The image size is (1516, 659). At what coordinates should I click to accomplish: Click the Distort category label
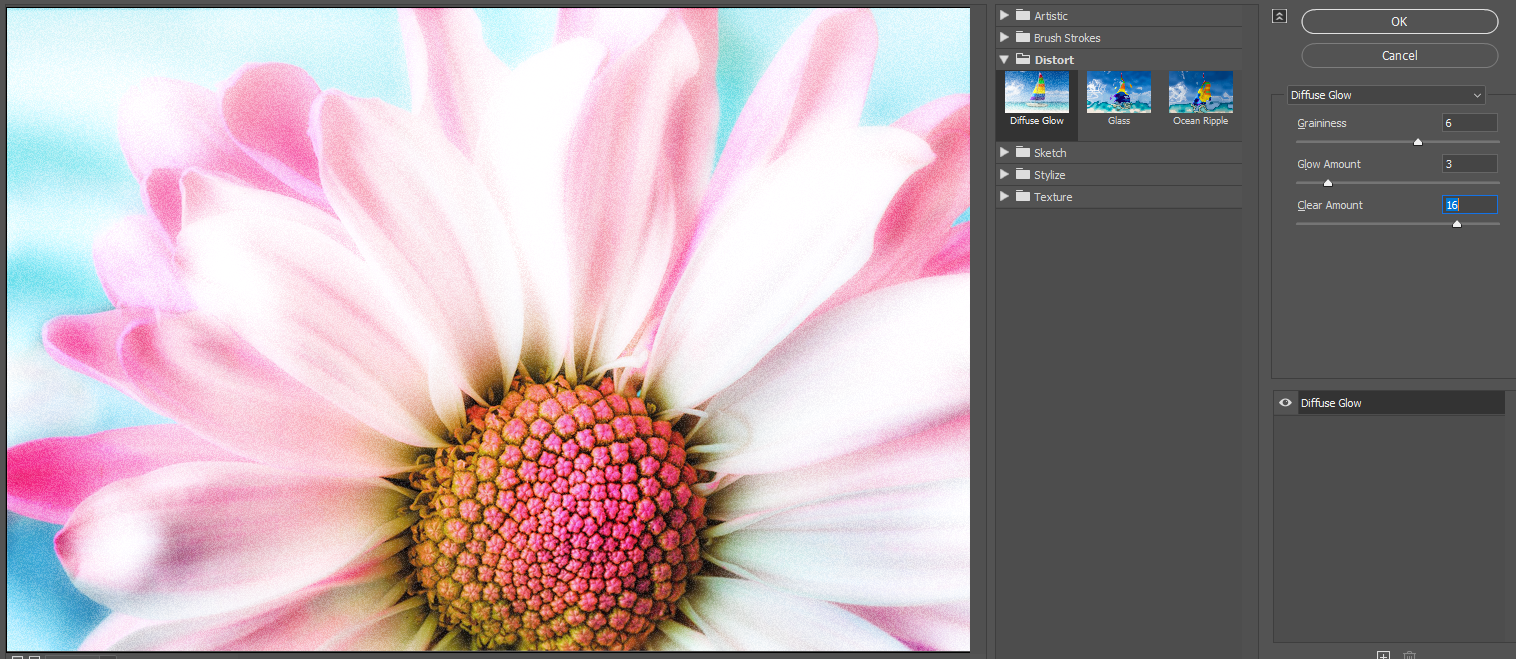click(1054, 60)
